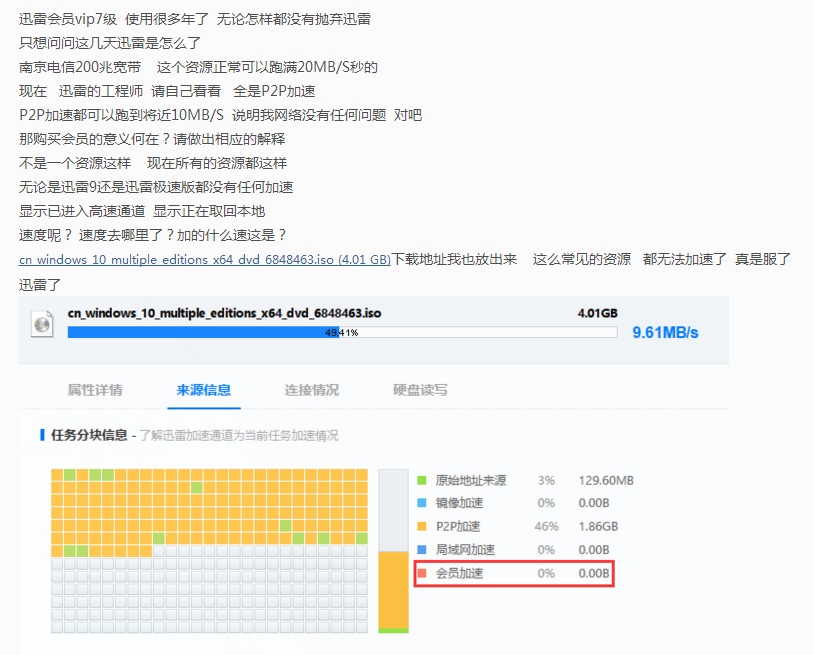The height and width of the screenshot is (655, 814).
Task: Click the blue 镜像加速 legend icon
Action: [421, 503]
